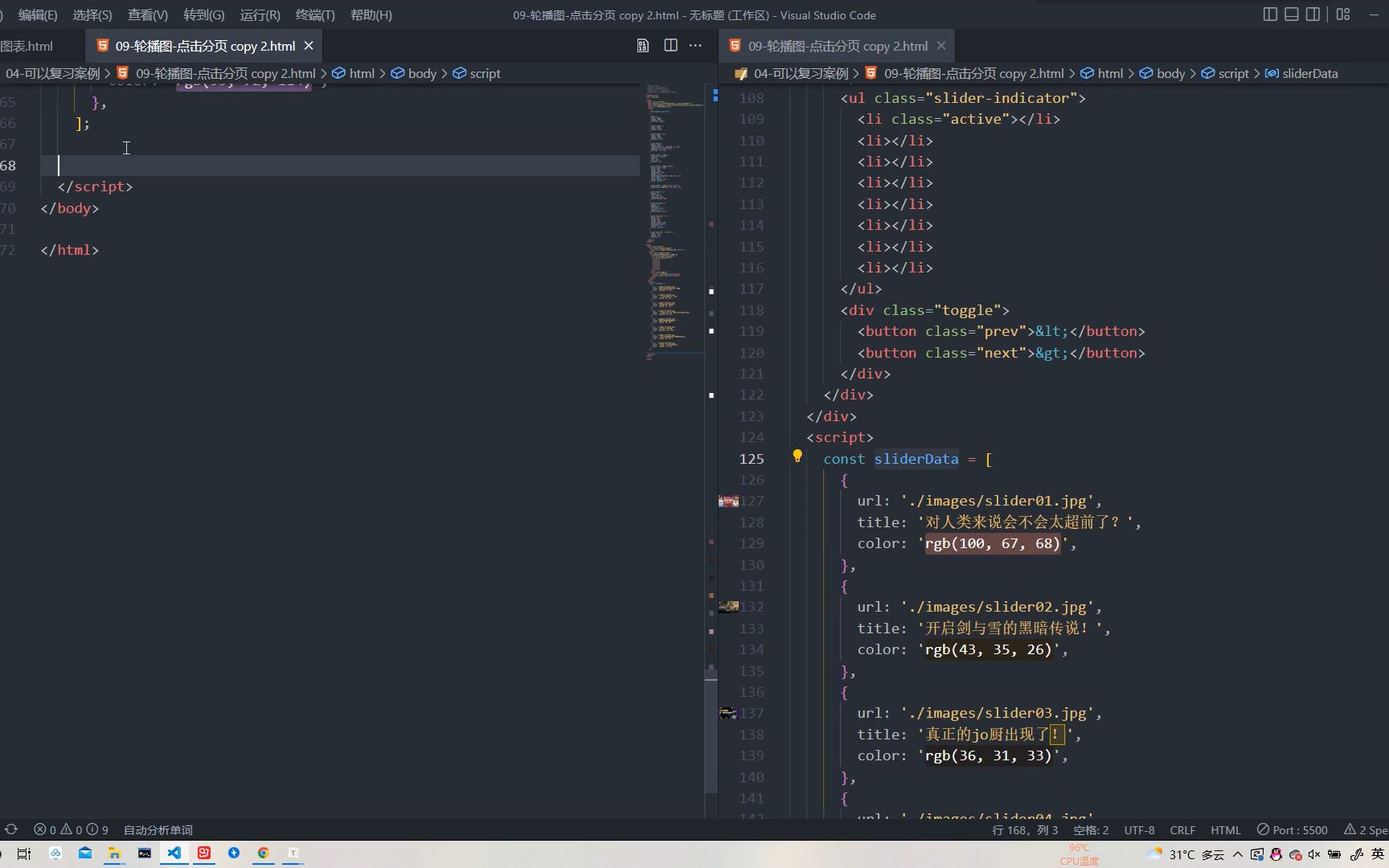This screenshot has height=868, width=1389.
Task: Open the 帮助(H) menu
Action: tap(371, 14)
